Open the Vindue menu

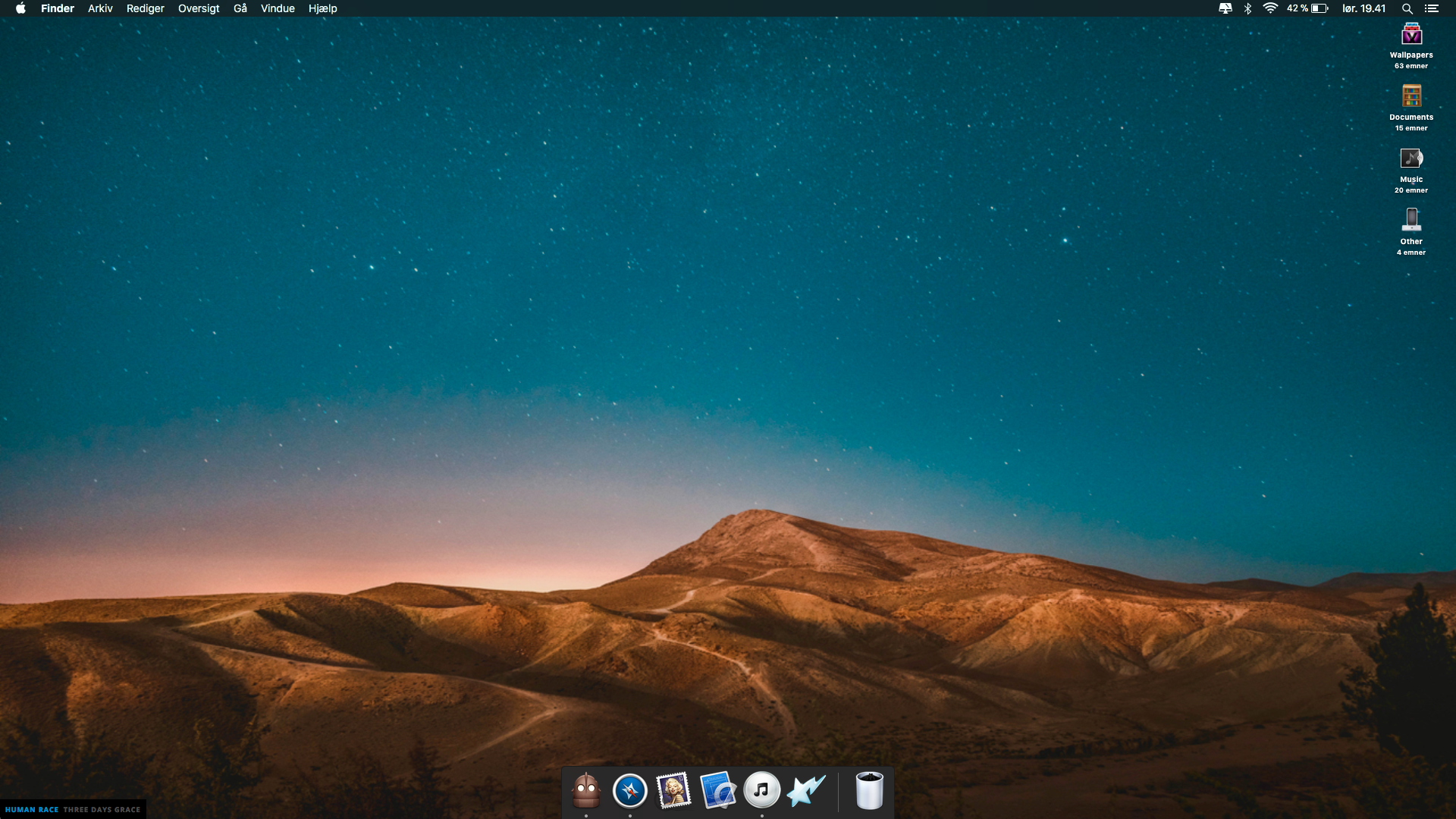[x=278, y=8]
